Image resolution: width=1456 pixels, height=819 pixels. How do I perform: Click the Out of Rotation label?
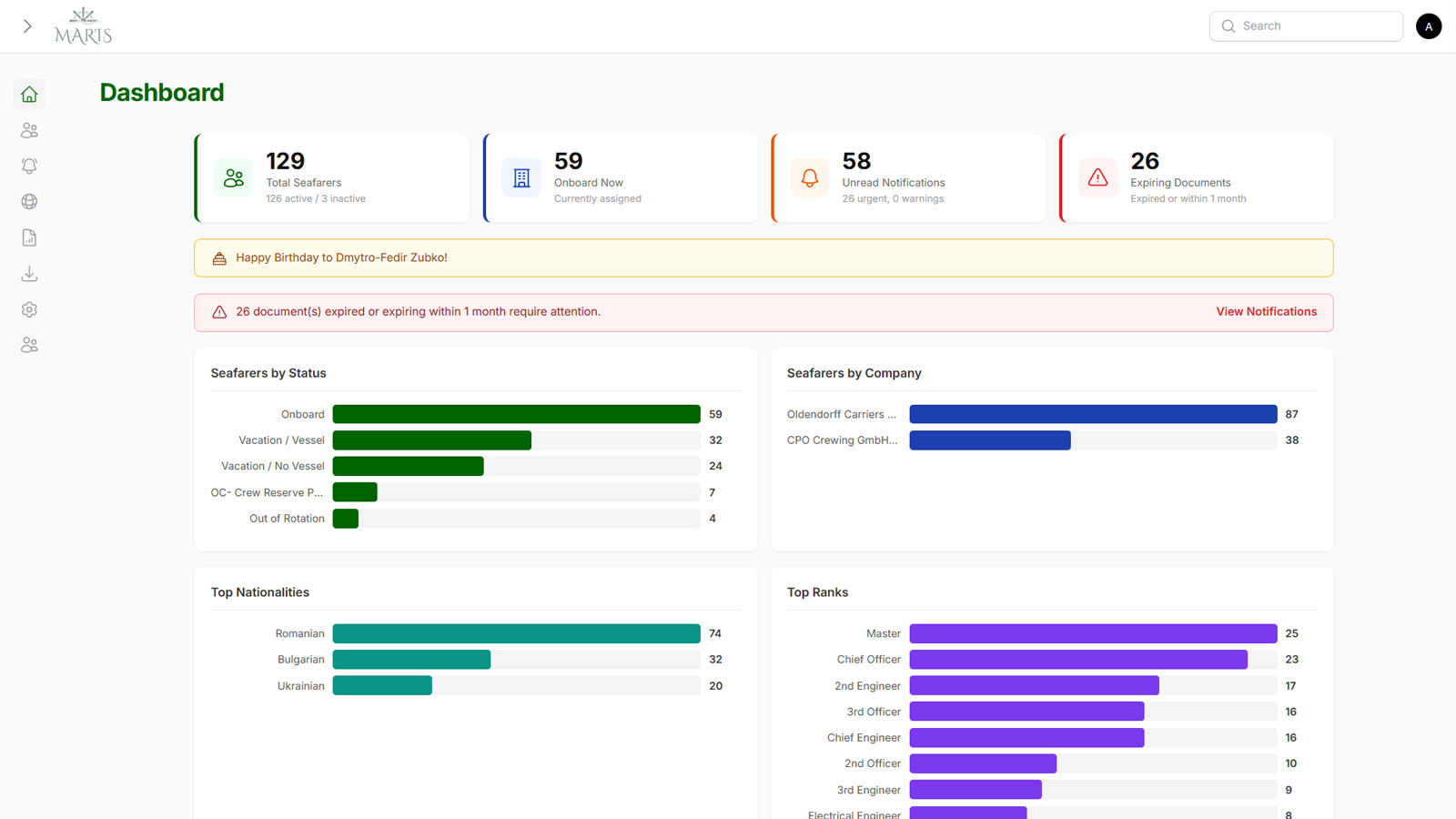287,519
